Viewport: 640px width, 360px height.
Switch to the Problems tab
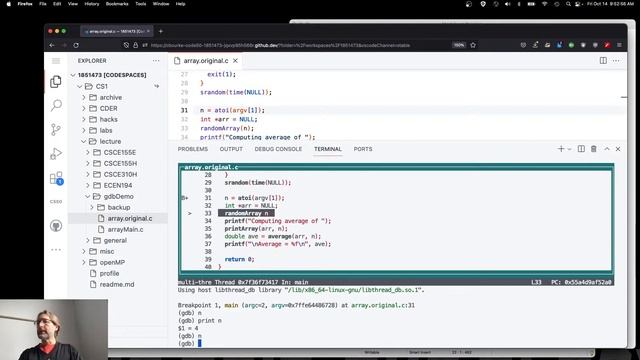tap(193, 149)
